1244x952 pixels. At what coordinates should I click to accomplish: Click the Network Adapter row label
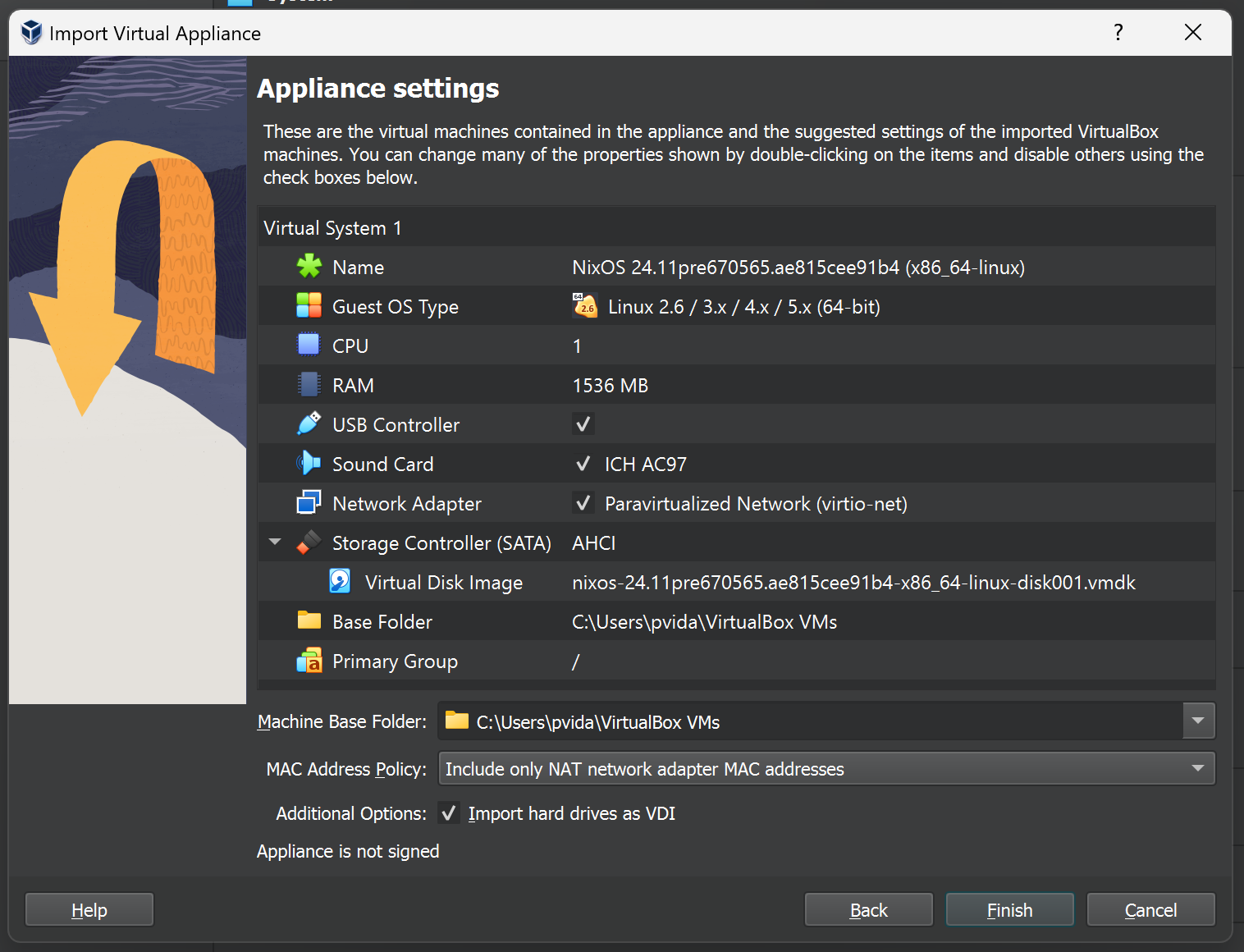(407, 504)
